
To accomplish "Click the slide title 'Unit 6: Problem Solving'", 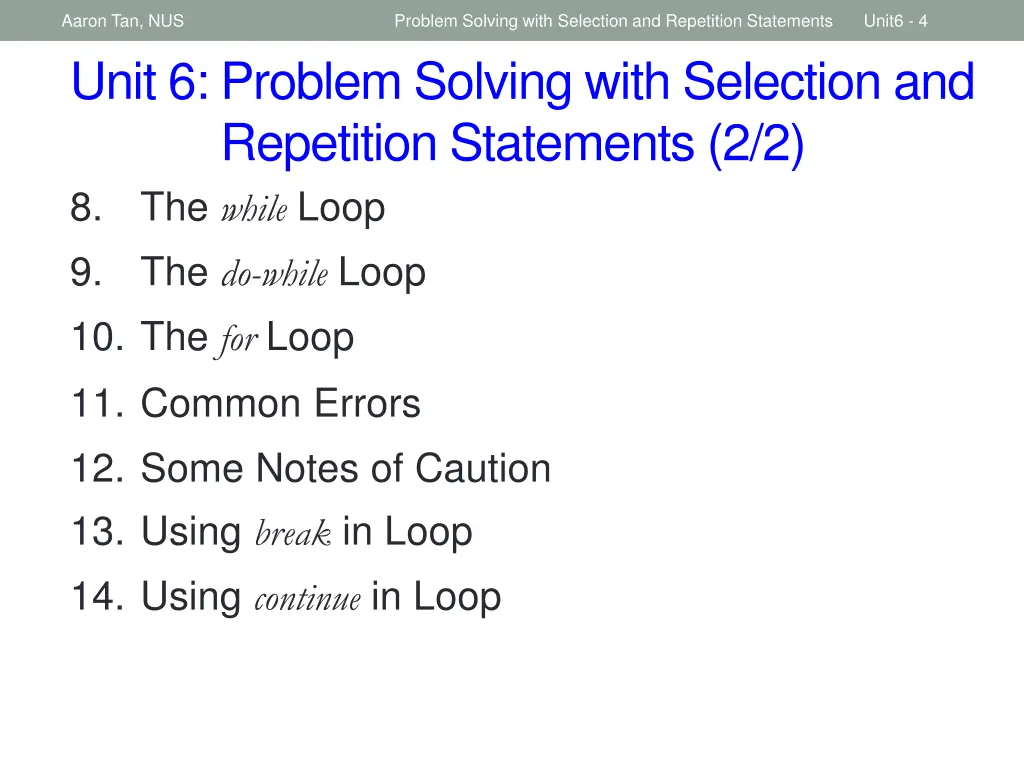I will pos(522,82).
